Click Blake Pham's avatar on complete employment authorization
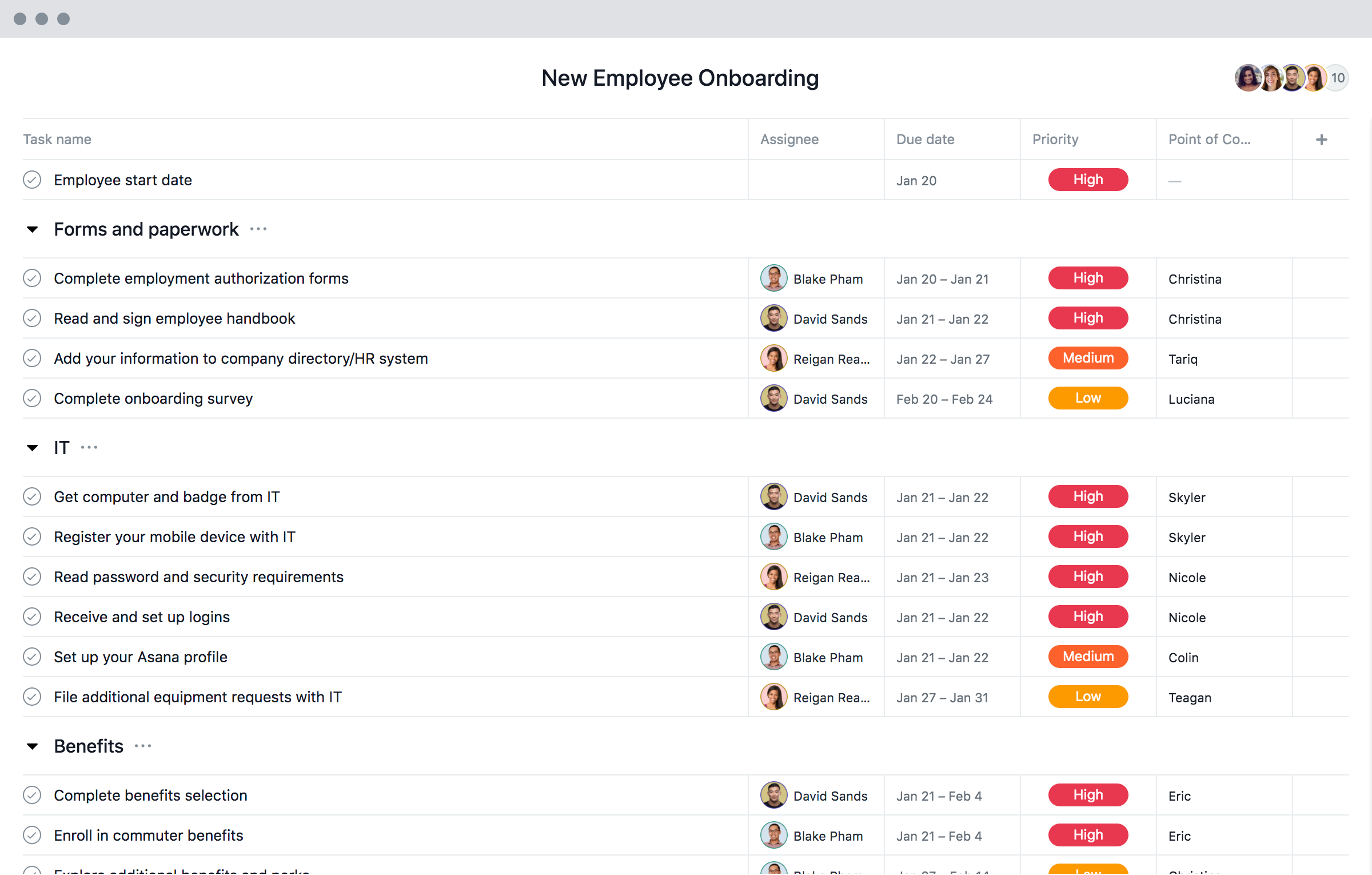Screen dimensions: 1372x875 775,279
